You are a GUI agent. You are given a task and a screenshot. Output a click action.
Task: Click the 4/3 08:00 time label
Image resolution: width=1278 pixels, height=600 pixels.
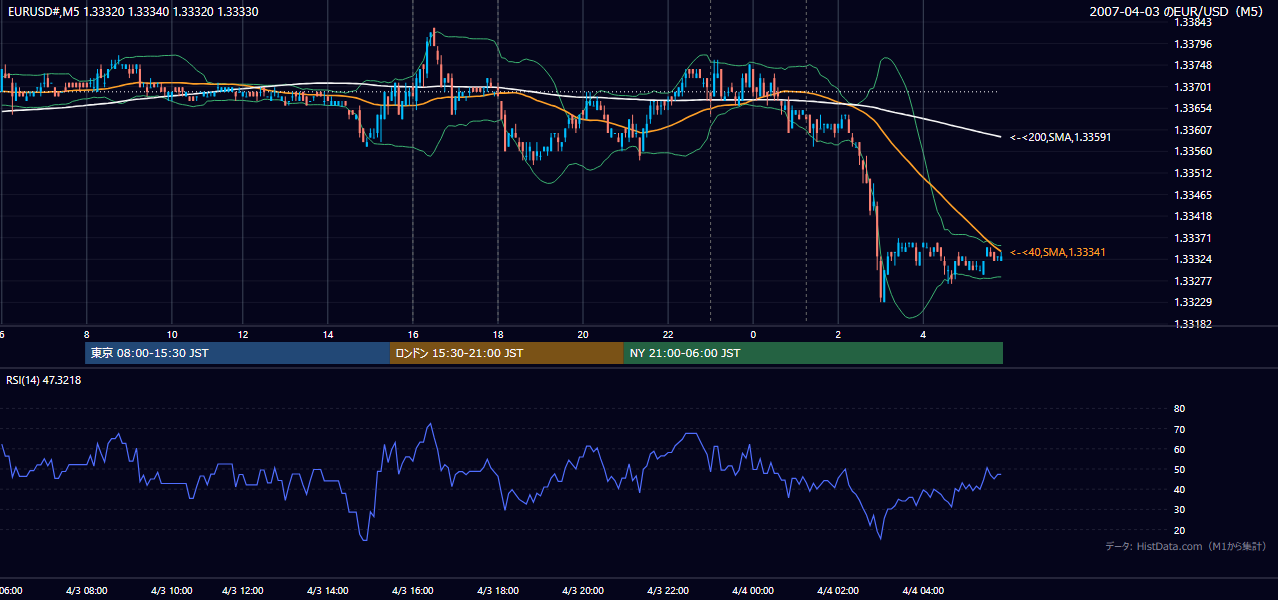pos(86,591)
